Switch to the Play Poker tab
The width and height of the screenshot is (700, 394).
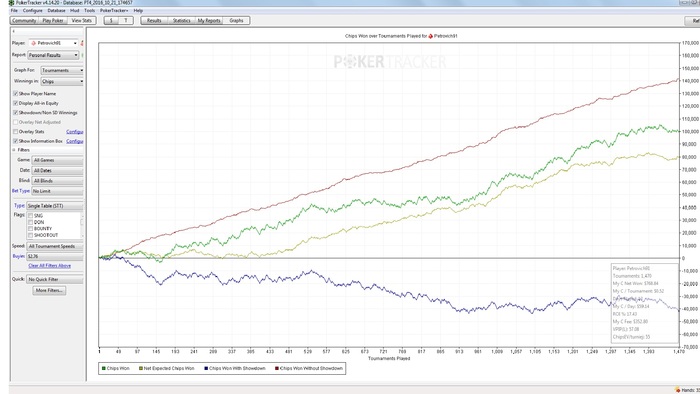tap(53, 21)
